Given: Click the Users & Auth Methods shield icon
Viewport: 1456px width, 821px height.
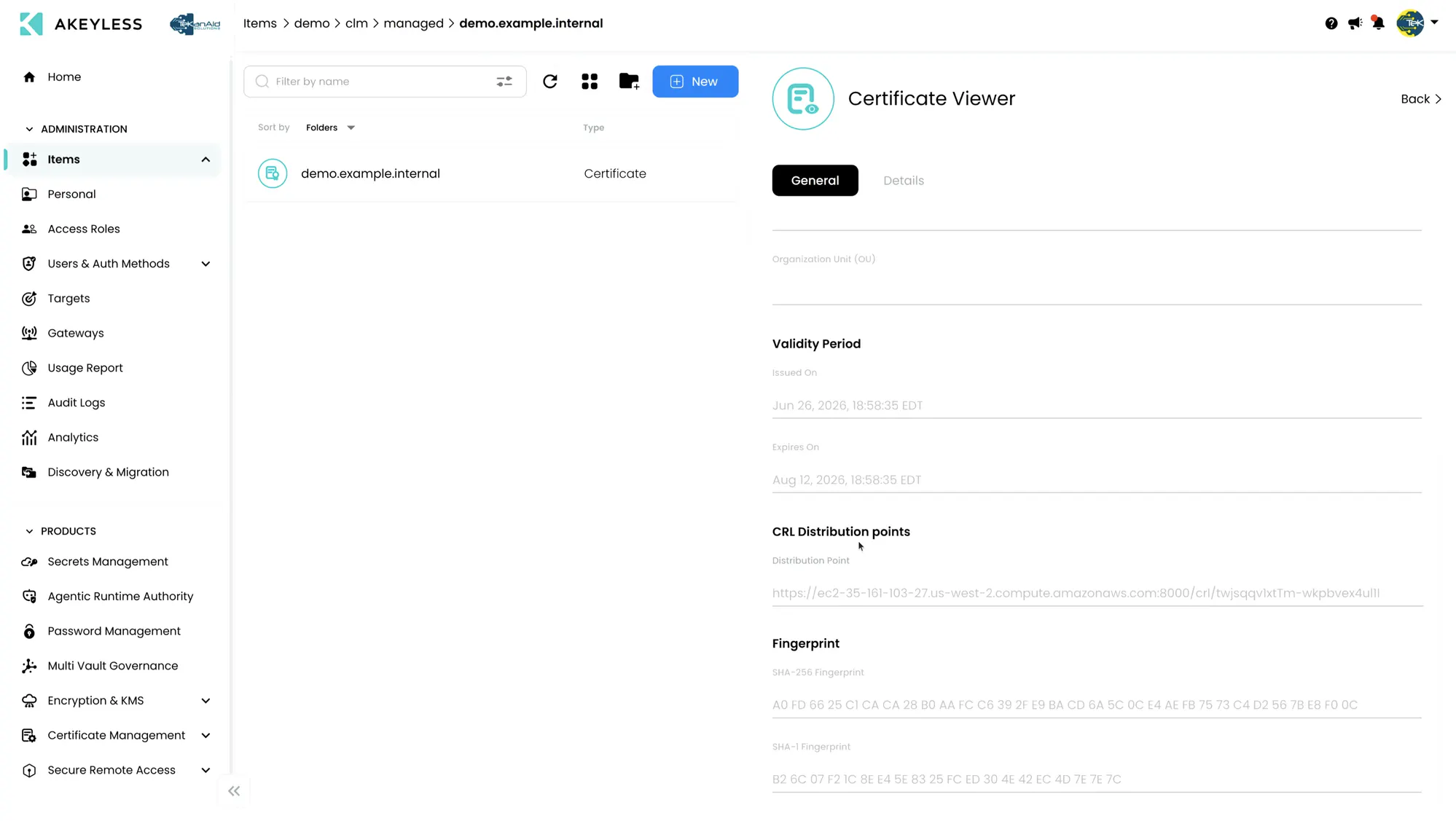Looking at the screenshot, I should [x=29, y=264].
